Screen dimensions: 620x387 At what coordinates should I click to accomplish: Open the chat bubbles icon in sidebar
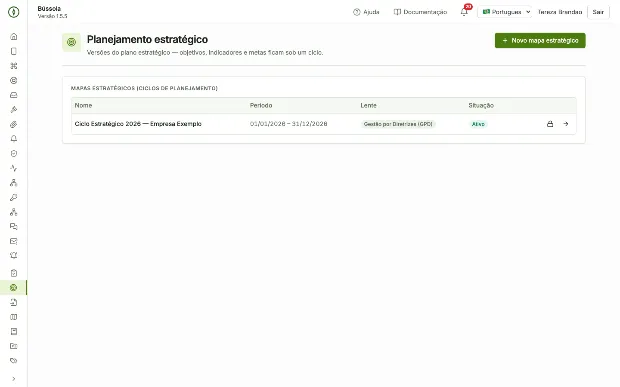[13, 227]
